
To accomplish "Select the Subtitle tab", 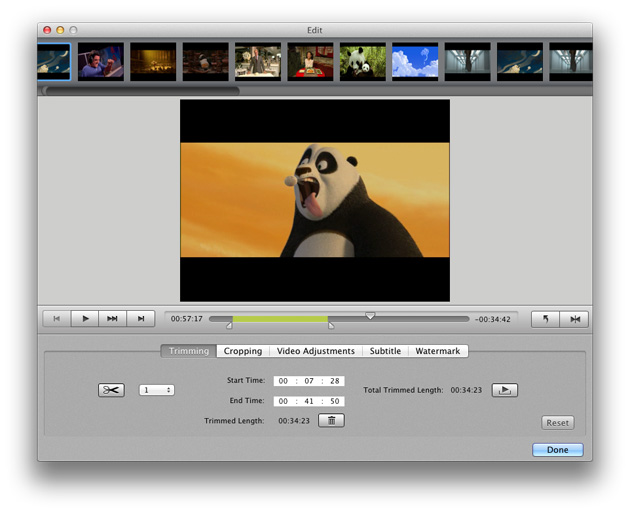I will [x=385, y=351].
